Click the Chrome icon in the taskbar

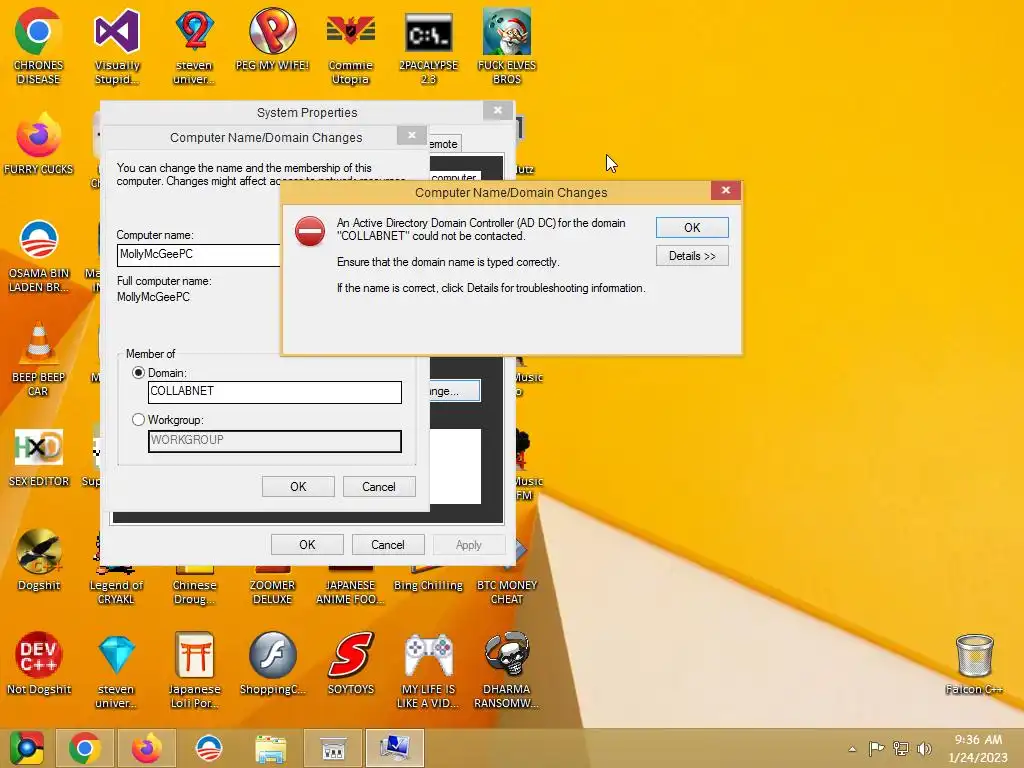(84, 748)
